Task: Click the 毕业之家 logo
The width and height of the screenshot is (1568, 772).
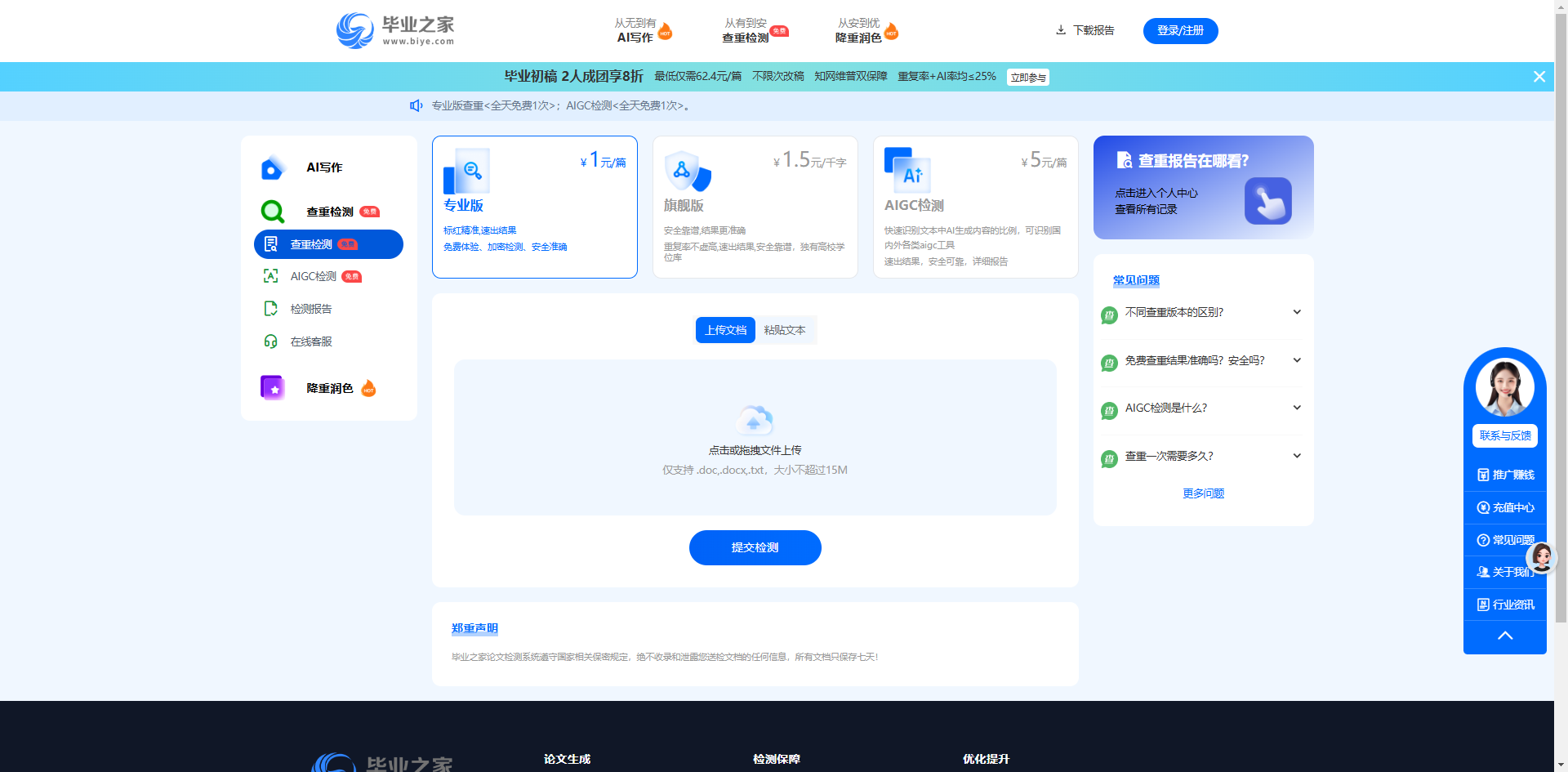Action: (x=395, y=31)
